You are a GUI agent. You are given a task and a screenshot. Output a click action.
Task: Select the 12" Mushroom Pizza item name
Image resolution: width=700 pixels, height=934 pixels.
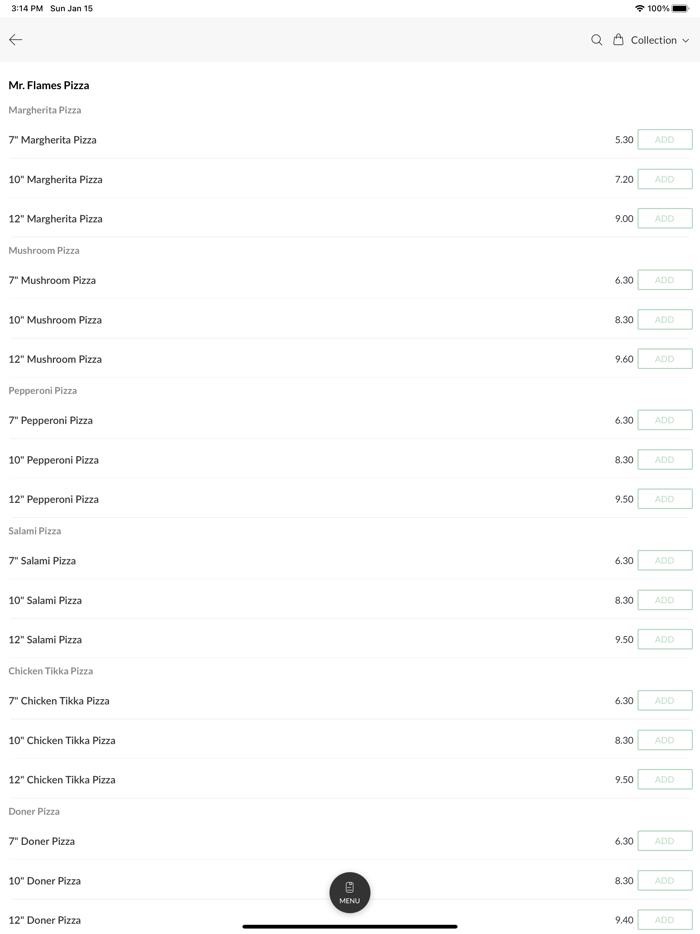coord(55,359)
